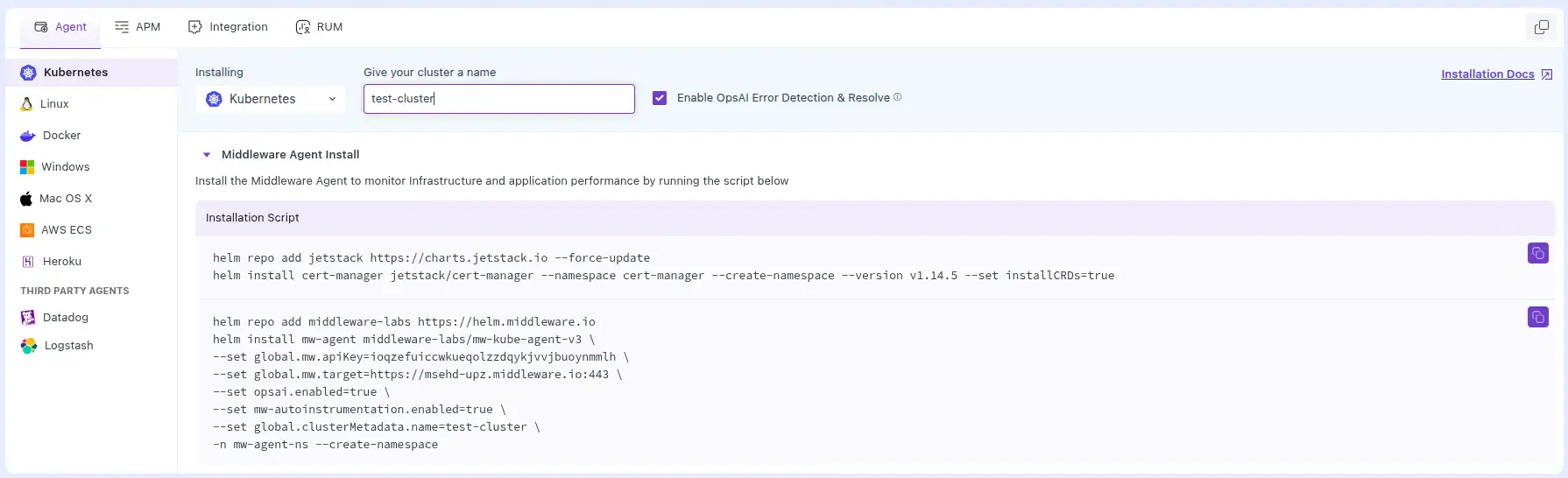The height and width of the screenshot is (478, 1568).
Task: Select Docker in the sidebar
Action: coord(91,136)
